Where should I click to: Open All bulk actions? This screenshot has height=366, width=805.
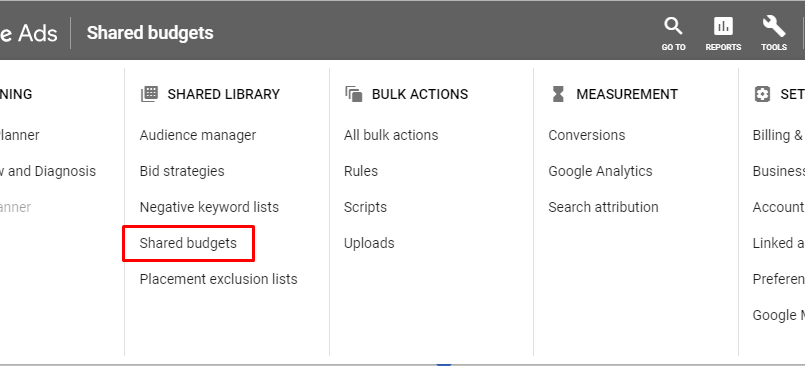tap(391, 135)
